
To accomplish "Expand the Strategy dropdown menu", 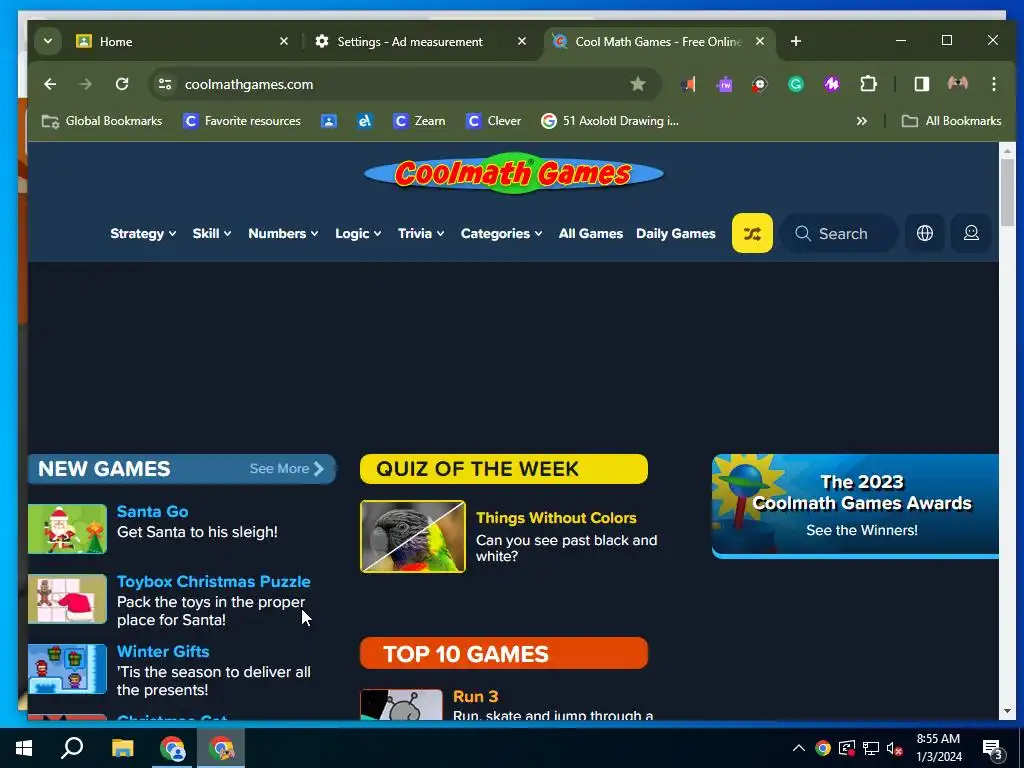I will click(143, 233).
